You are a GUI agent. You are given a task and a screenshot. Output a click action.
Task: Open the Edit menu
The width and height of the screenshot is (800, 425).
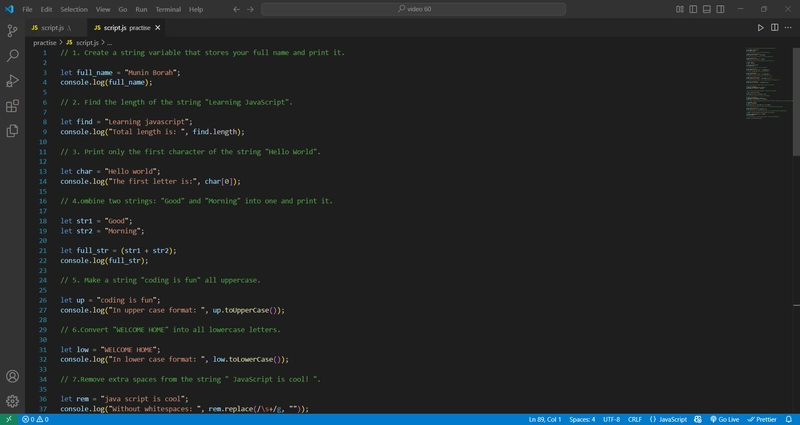pos(46,9)
